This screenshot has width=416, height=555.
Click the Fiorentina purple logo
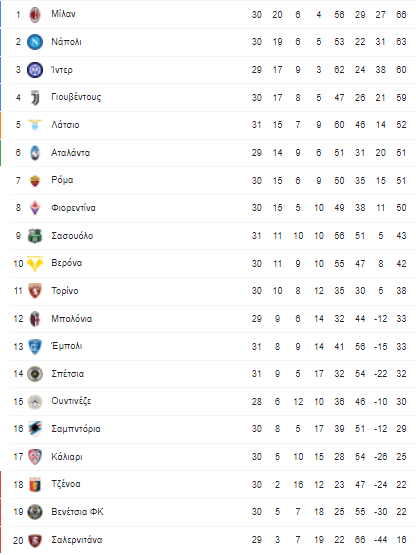[x=35, y=208]
